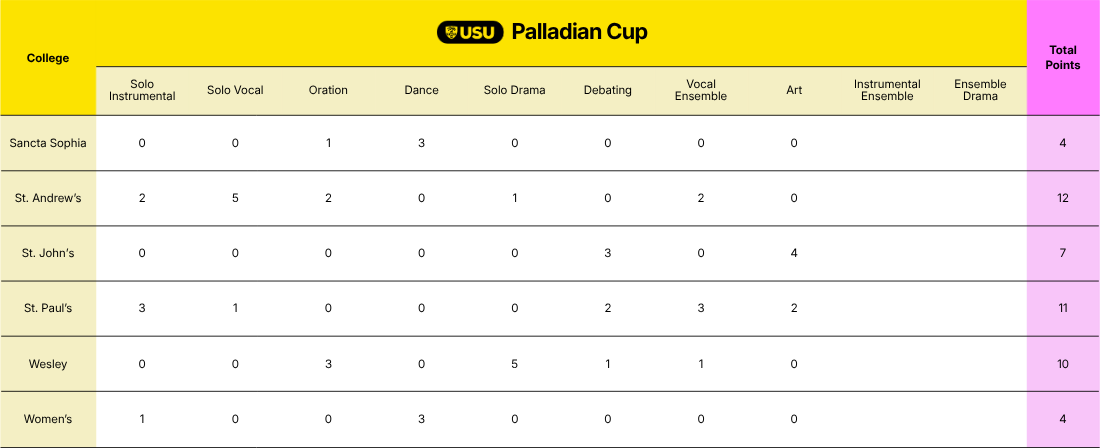Viewport: 1100px width, 448px height.
Task: Click the Ensemble Drama column header
Action: pos(980,90)
